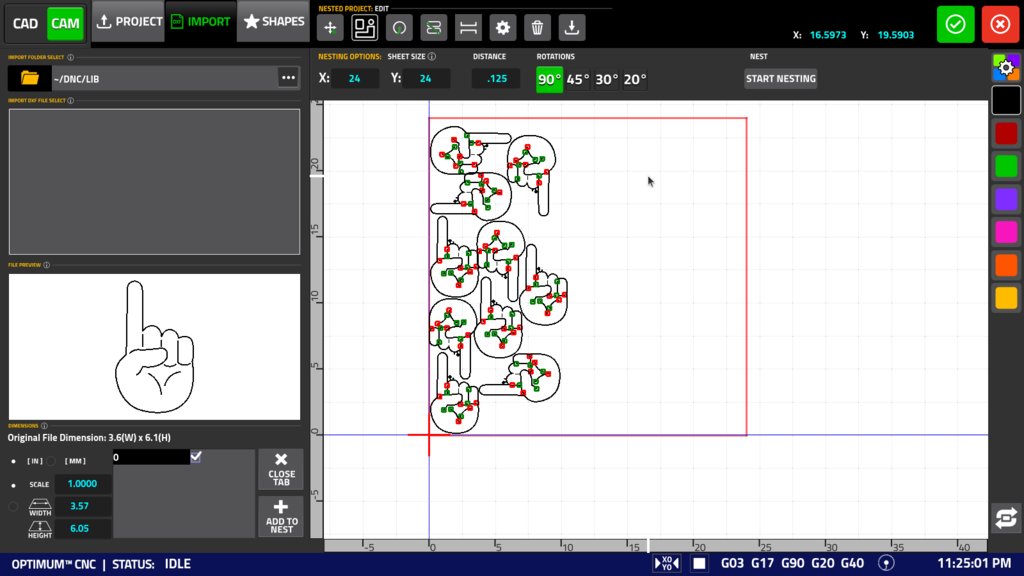Edit the Width 3.57 value field
Screen dimensions: 1024x576
82,506
